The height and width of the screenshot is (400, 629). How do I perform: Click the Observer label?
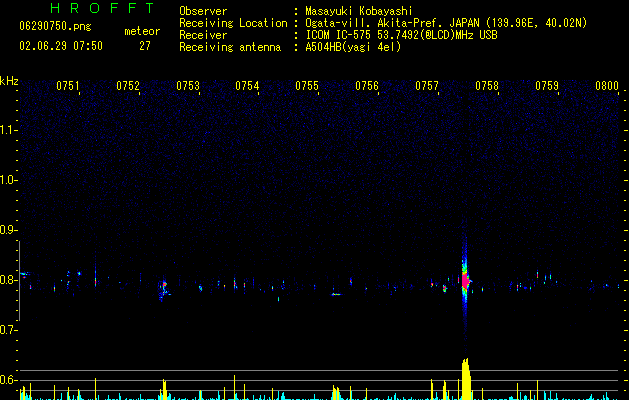coord(203,11)
